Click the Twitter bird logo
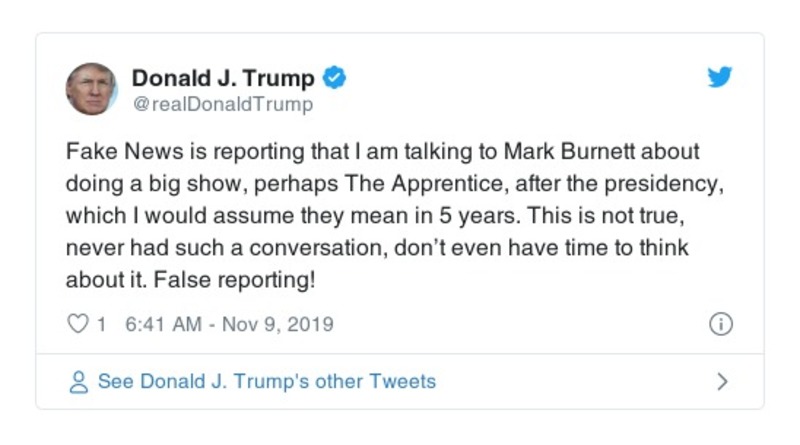 [720, 77]
